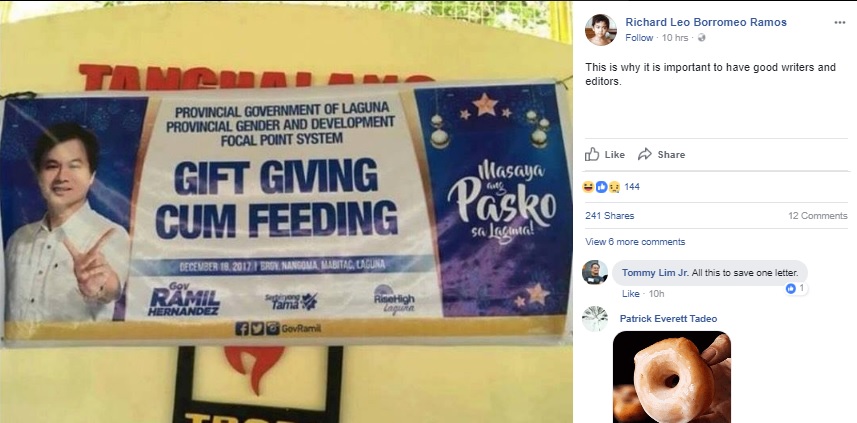Image resolution: width=857 pixels, height=423 pixels.
Task: Click Patrick Everett Tadeo's avatar
Action: point(595,319)
